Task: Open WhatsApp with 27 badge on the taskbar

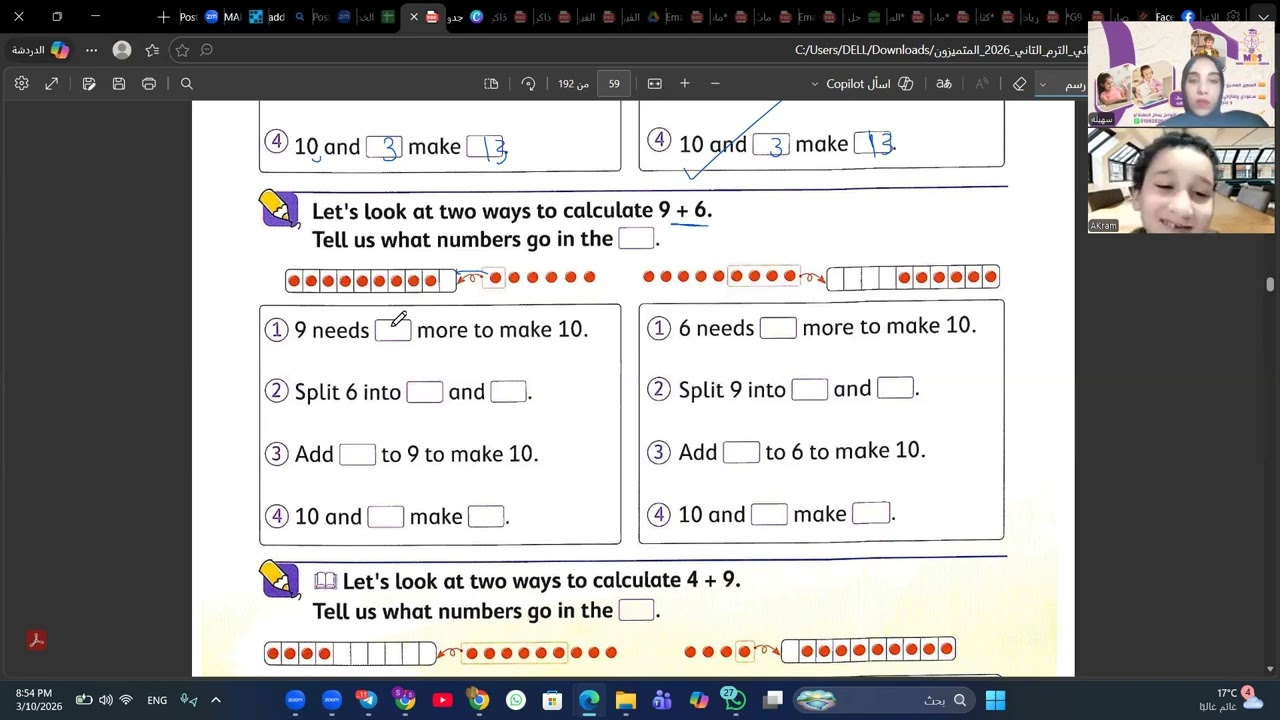Action: point(735,700)
